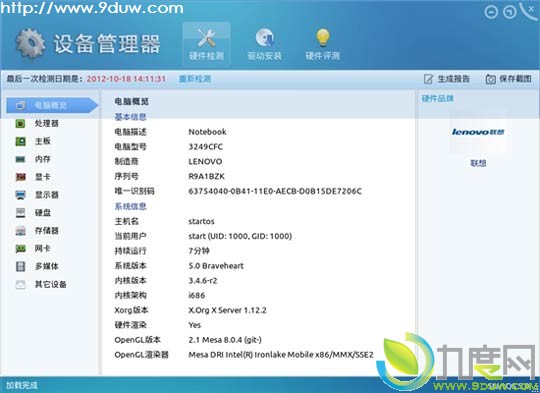
Task: Click the 基本信息 section heading
Action: 131,117
